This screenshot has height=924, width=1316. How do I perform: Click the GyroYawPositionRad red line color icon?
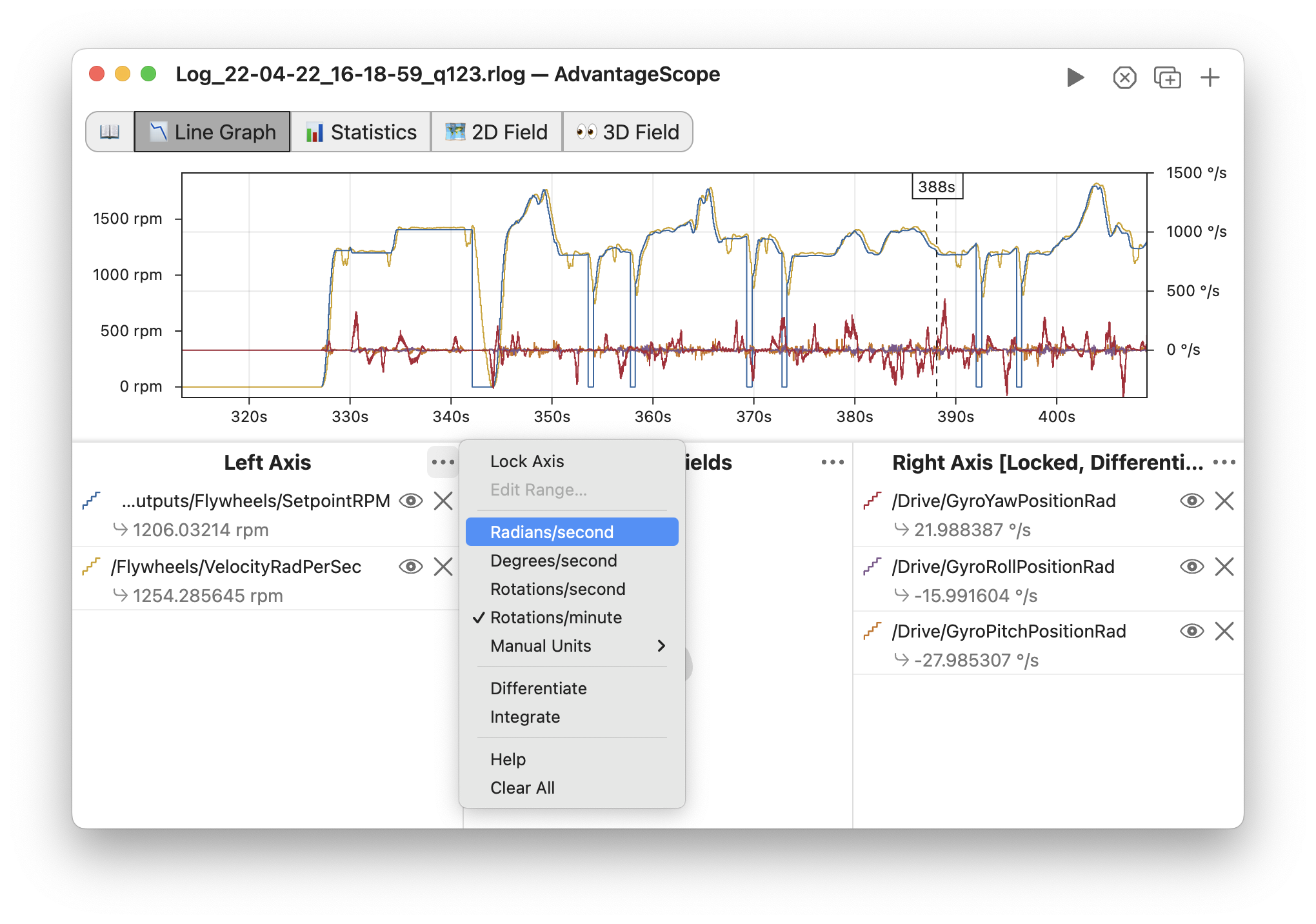coord(872,501)
